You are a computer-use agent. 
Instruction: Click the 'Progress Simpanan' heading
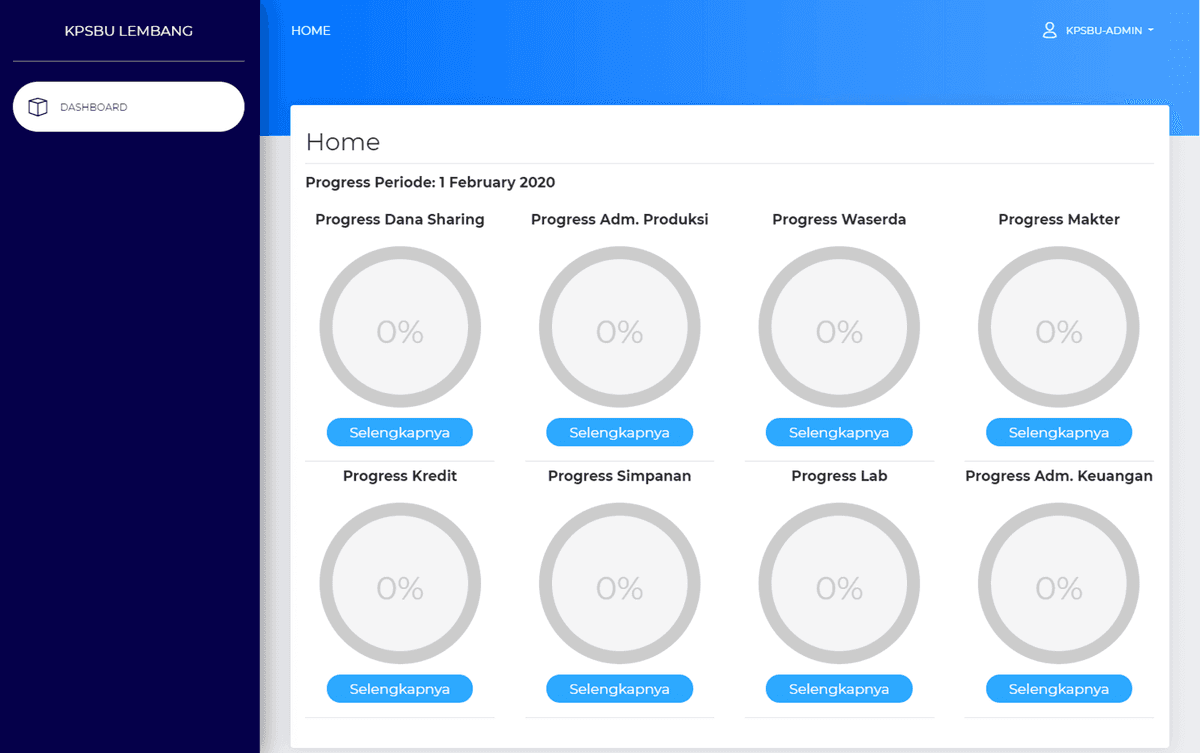(620, 476)
